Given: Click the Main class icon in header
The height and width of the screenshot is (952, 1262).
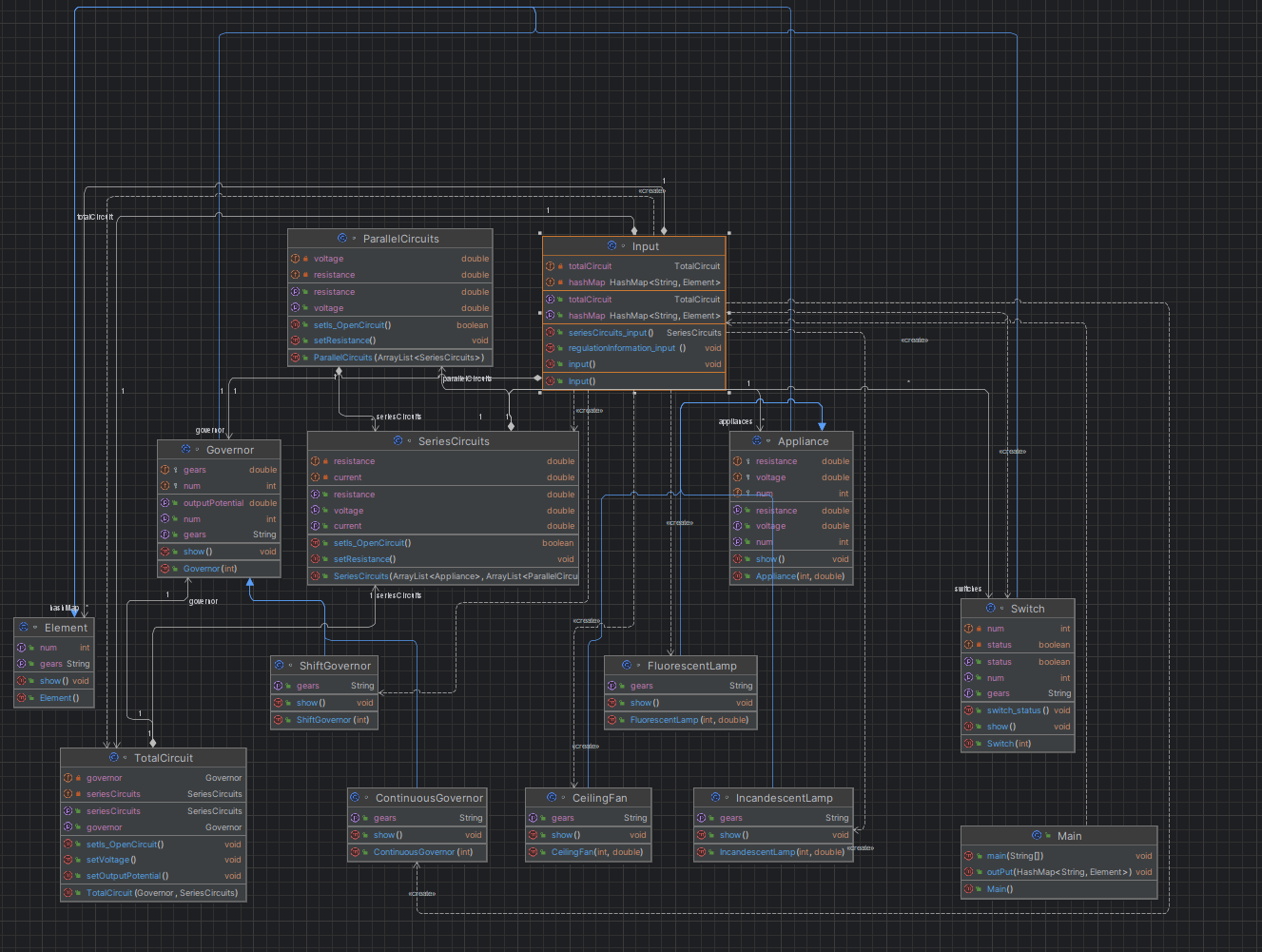Looking at the screenshot, I should [1037, 835].
